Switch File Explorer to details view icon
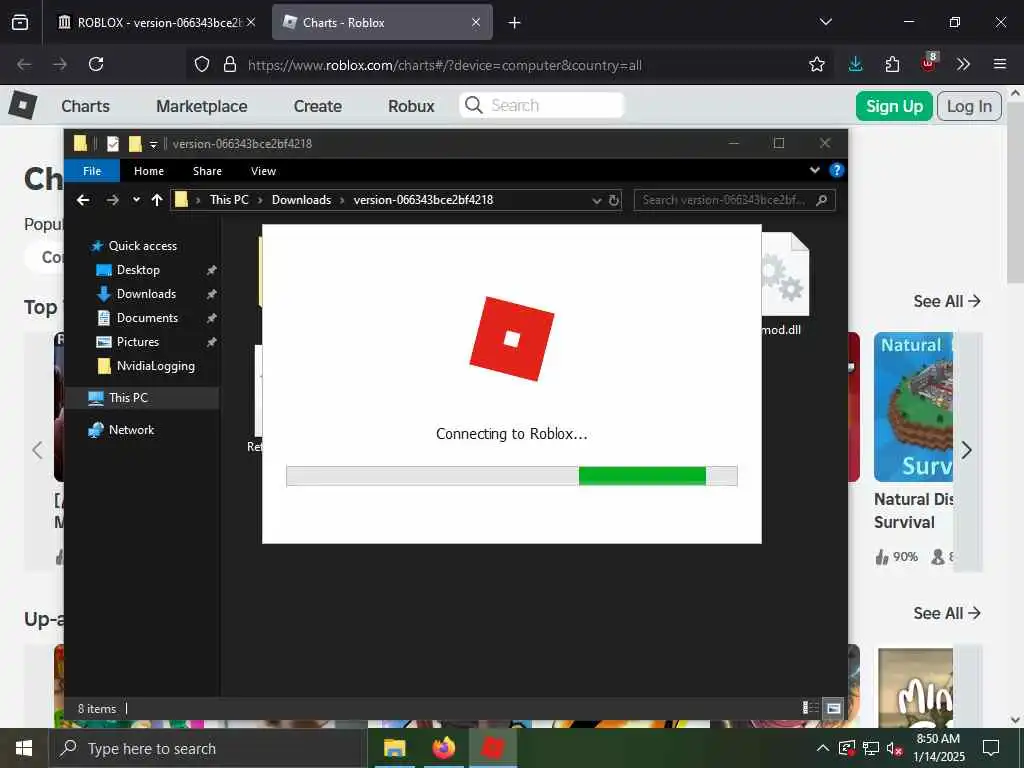This screenshot has height=768, width=1024. coord(810,708)
